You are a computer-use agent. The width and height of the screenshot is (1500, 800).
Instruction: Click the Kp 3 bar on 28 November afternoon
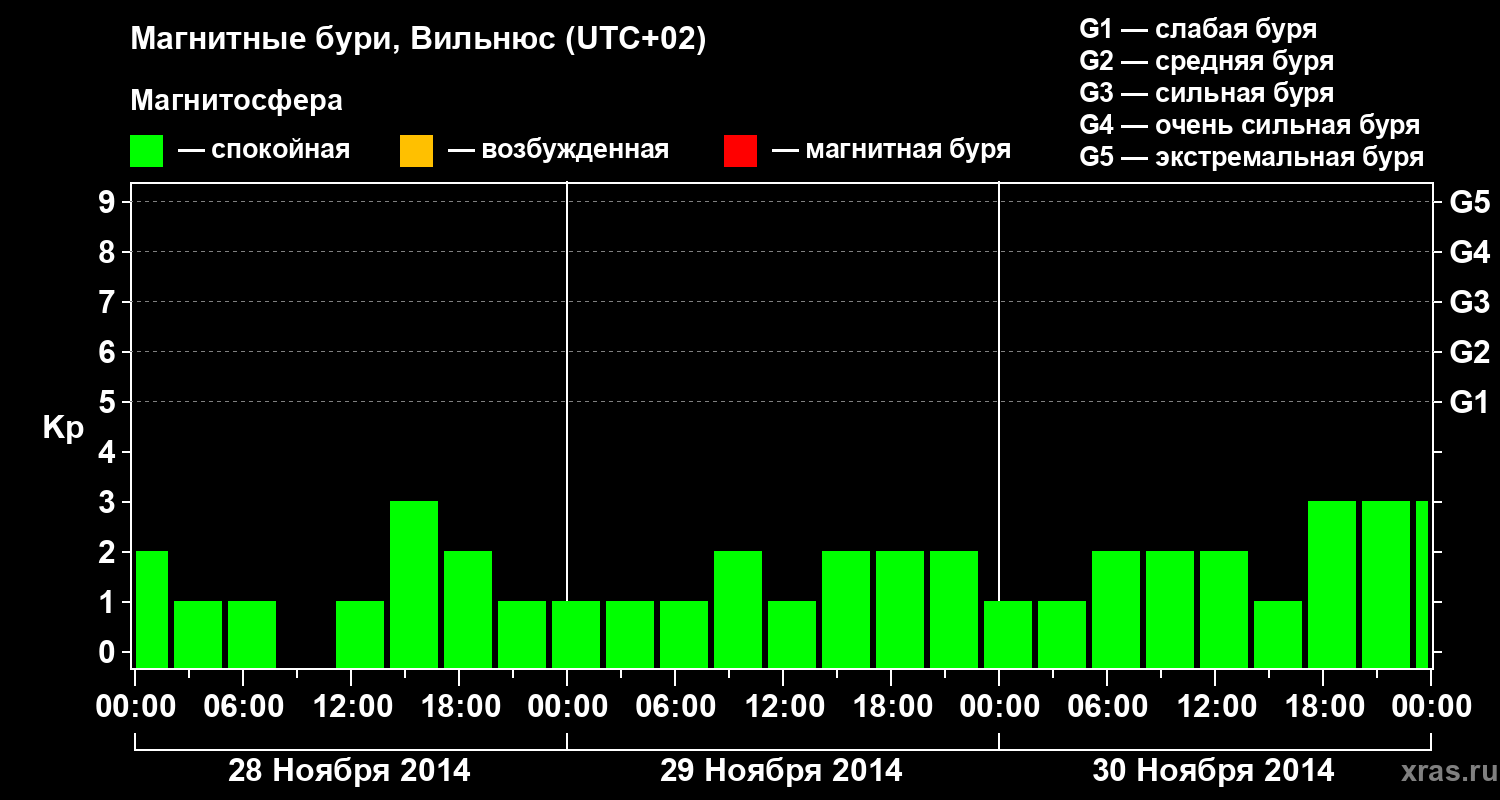pos(414,584)
